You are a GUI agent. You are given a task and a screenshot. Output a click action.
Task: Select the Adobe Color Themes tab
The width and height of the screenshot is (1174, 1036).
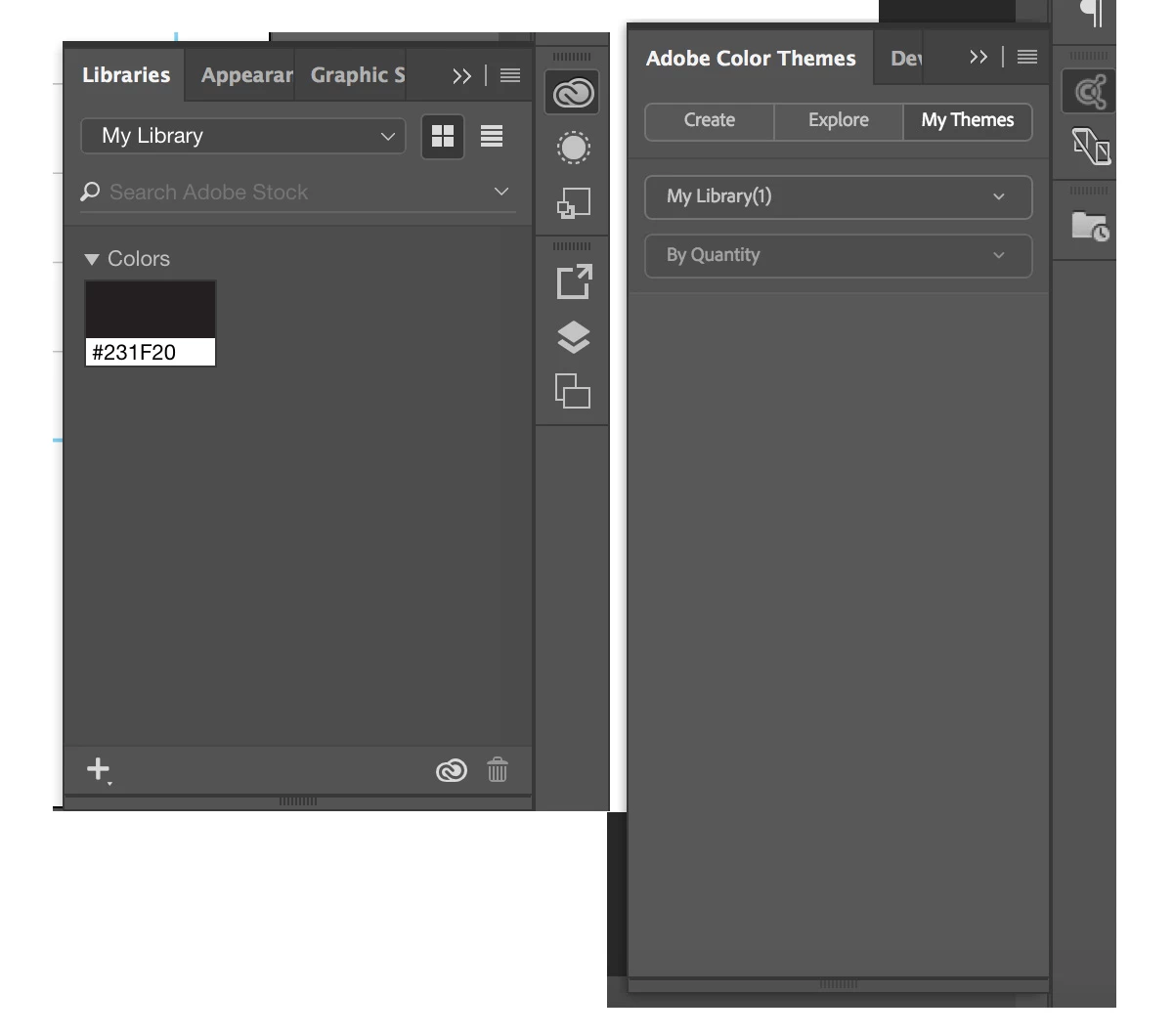pyautogui.click(x=751, y=59)
